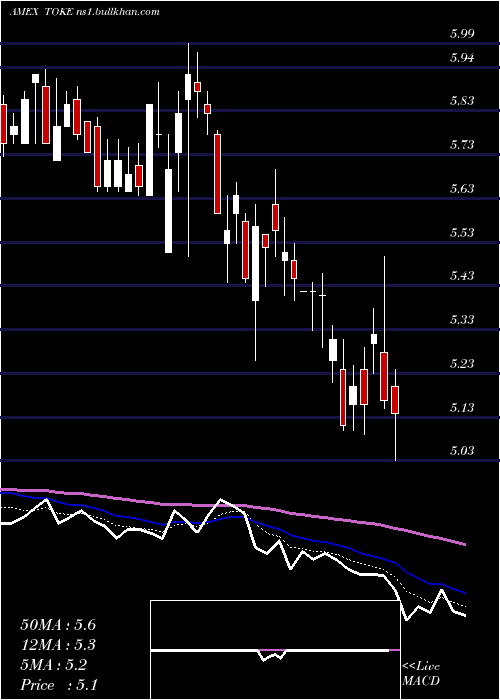The height and width of the screenshot is (700, 500).
Task: Click the 5.43 price axis label
Action: 462,275
